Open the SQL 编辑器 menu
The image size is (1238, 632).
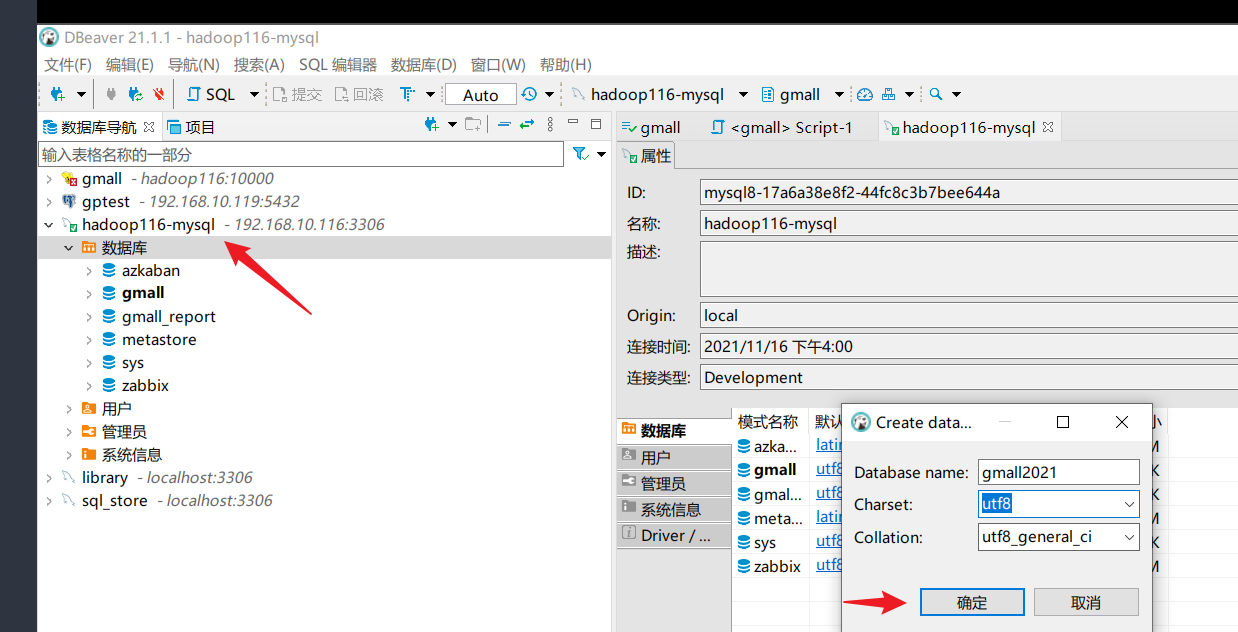point(338,64)
